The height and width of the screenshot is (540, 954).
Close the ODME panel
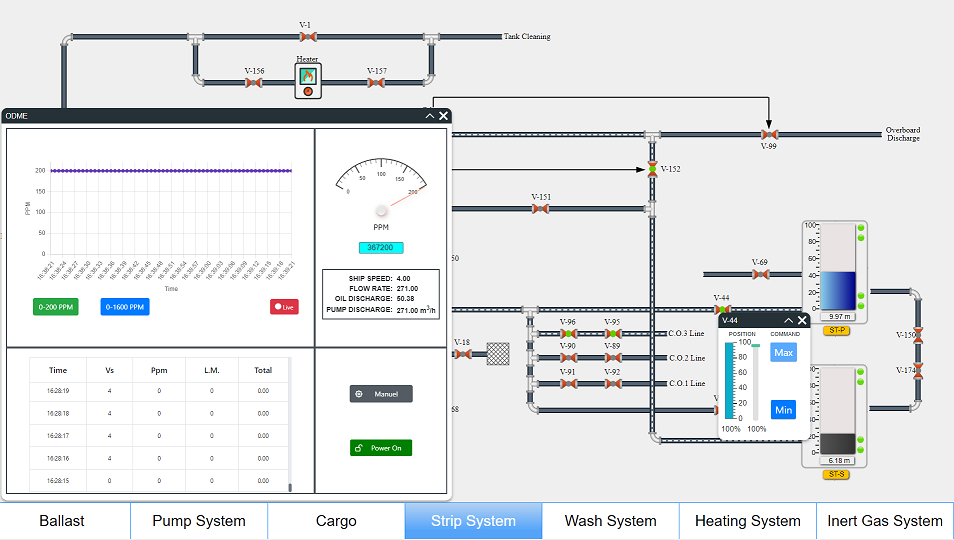point(444,116)
